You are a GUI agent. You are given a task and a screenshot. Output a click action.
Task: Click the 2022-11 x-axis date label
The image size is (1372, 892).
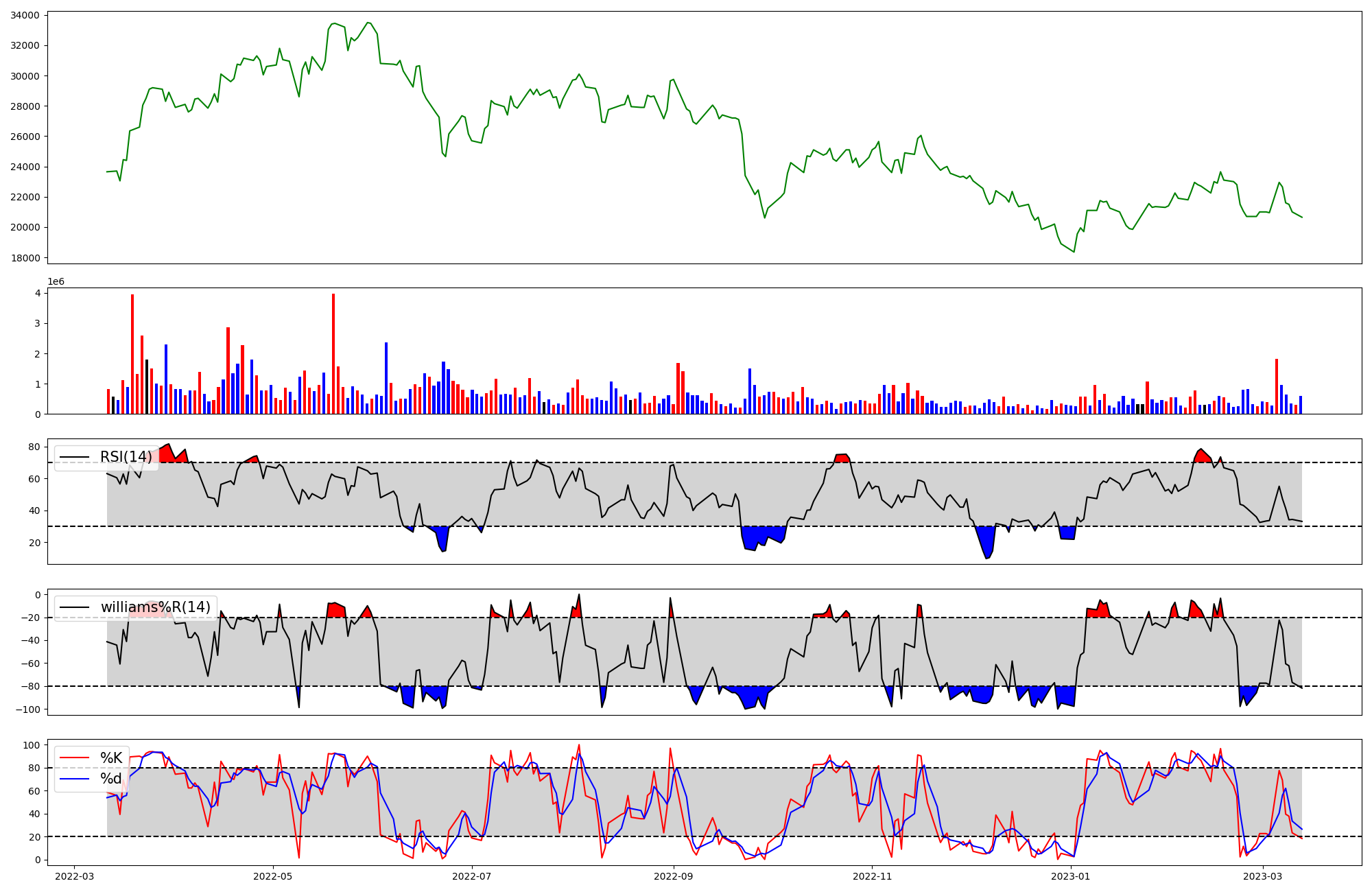click(x=872, y=876)
